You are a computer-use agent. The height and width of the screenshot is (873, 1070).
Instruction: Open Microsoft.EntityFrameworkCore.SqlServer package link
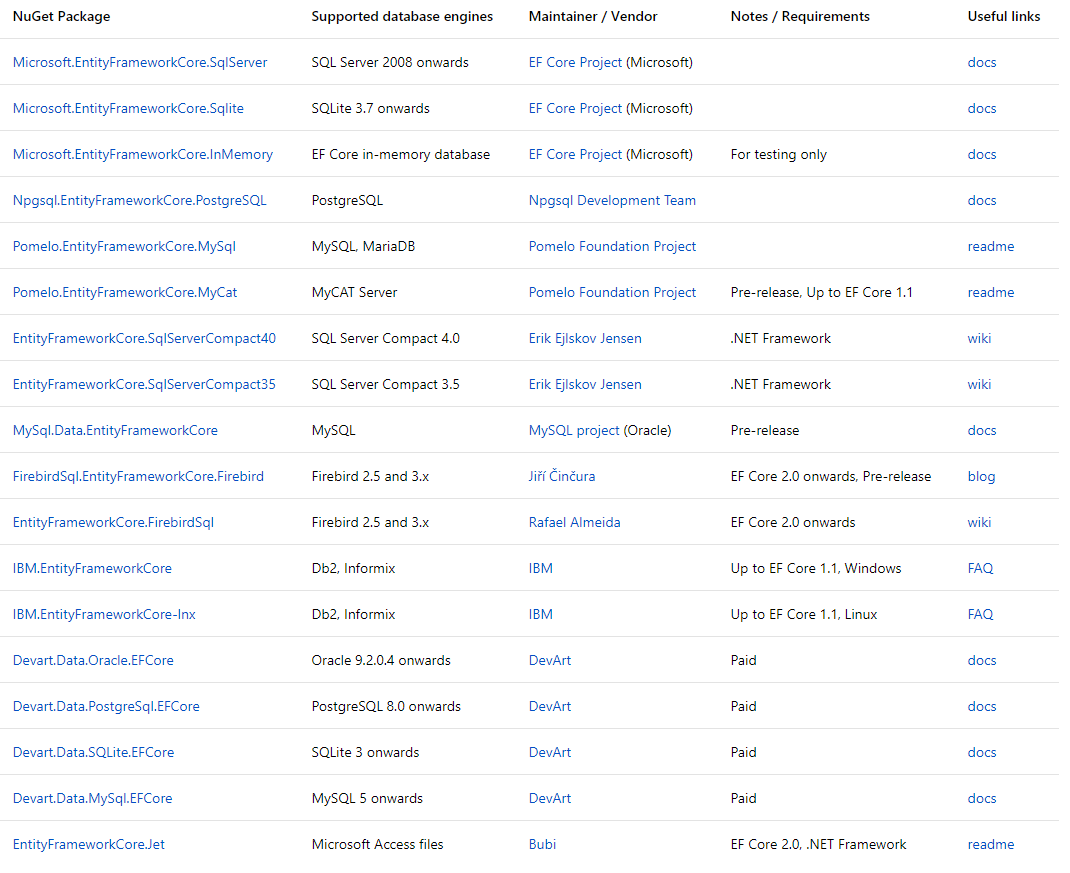pos(140,62)
